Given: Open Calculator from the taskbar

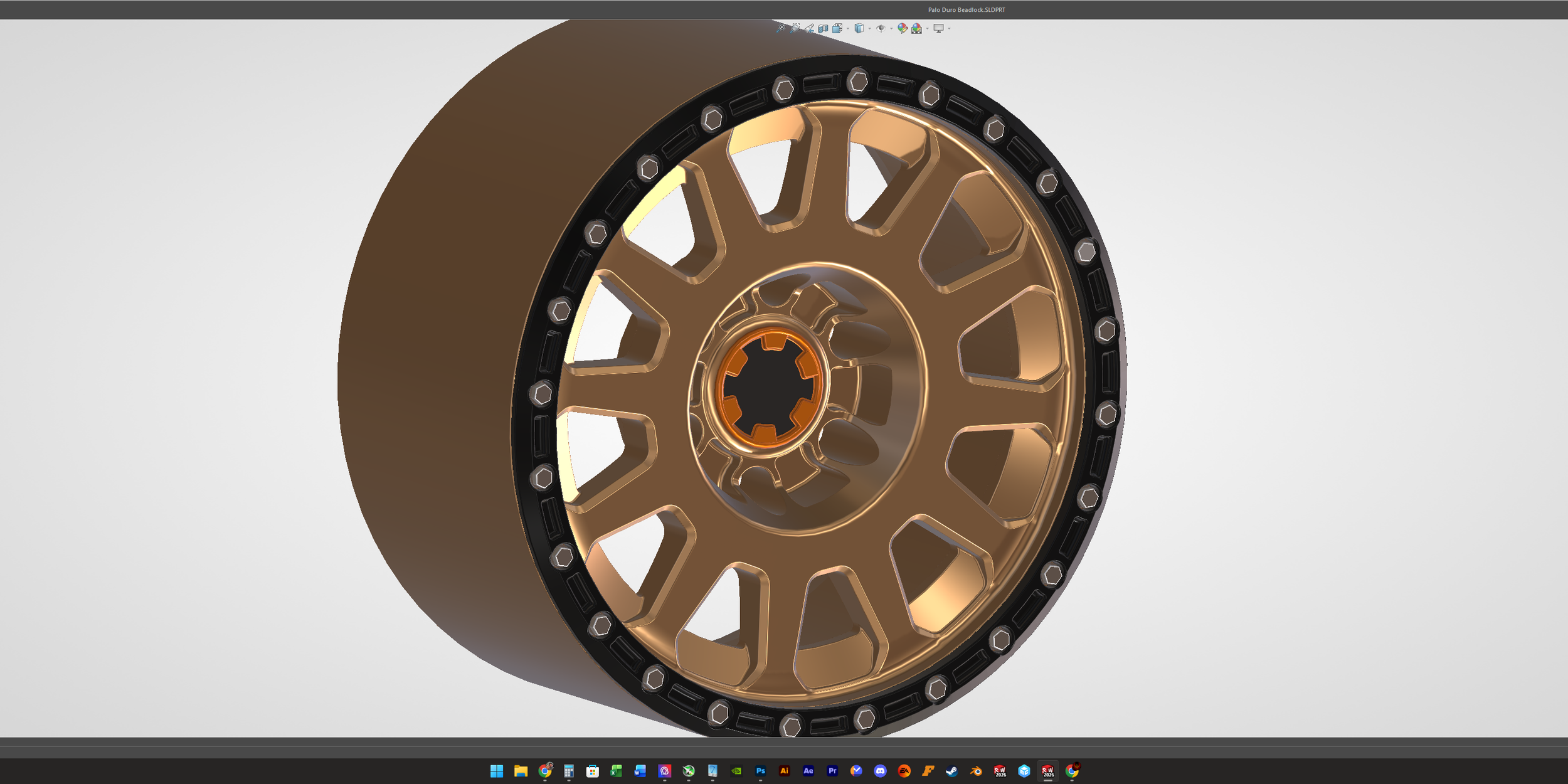Looking at the screenshot, I should click(569, 771).
